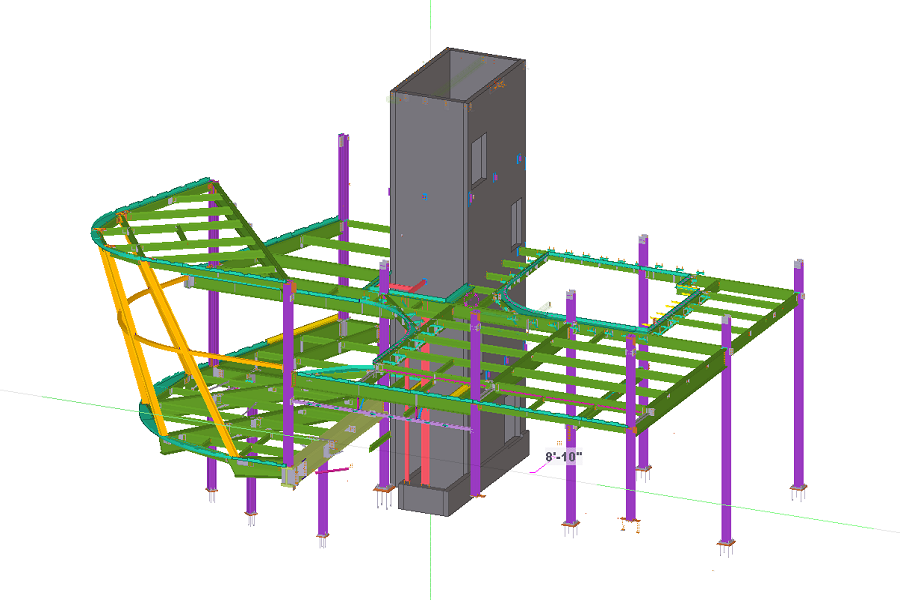Click the base plate of the far right column
Viewport: 900px width, 600px height.
798,492
